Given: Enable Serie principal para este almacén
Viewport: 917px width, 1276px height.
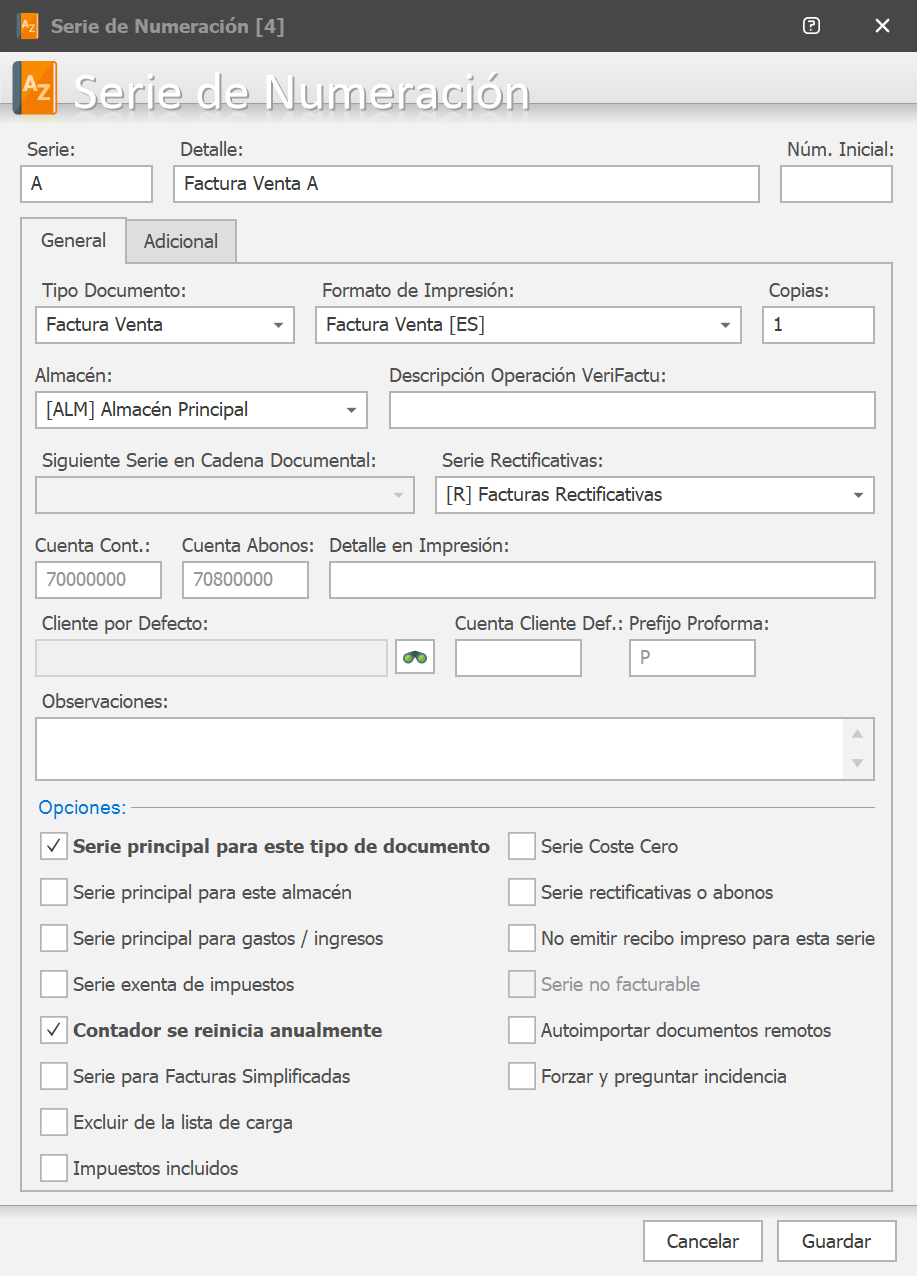Looking at the screenshot, I should [54, 892].
